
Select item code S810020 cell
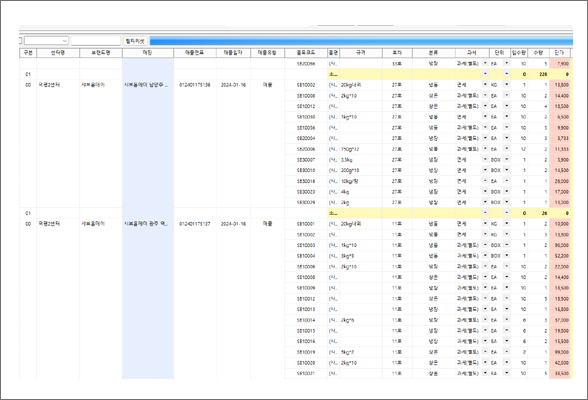(x=306, y=363)
